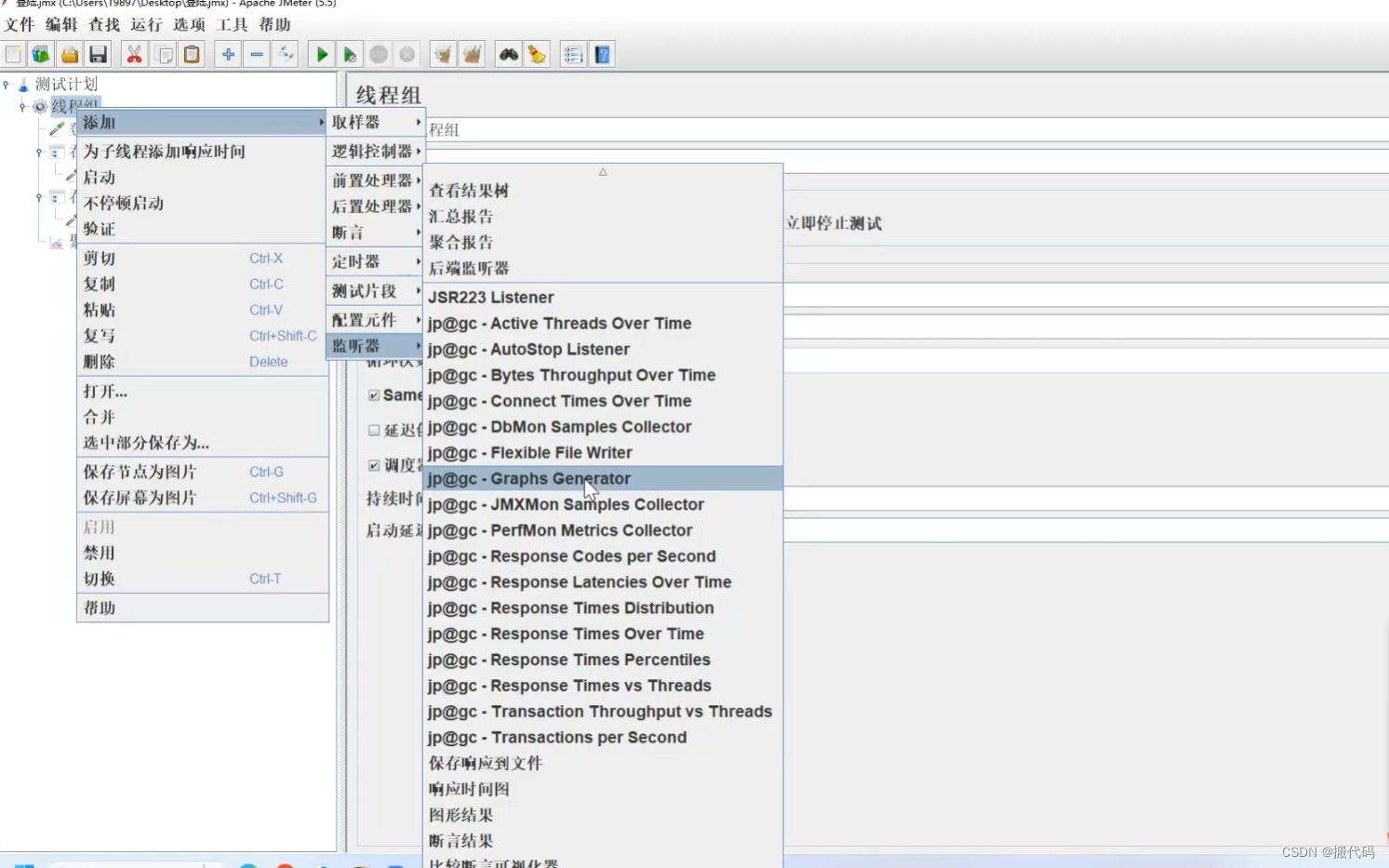Open the 帮助 menu in menu bar
The width and height of the screenshot is (1389, 868).
pyautogui.click(x=274, y=25)
